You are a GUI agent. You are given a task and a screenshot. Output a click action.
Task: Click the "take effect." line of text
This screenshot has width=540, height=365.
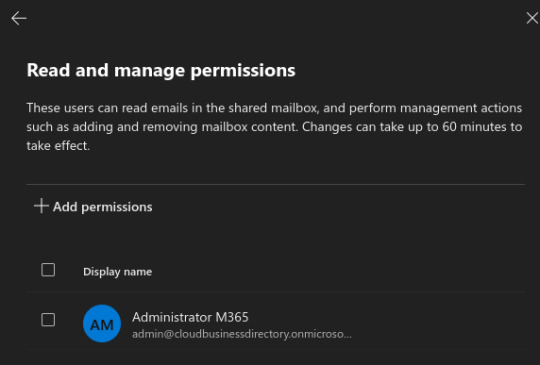58,146
